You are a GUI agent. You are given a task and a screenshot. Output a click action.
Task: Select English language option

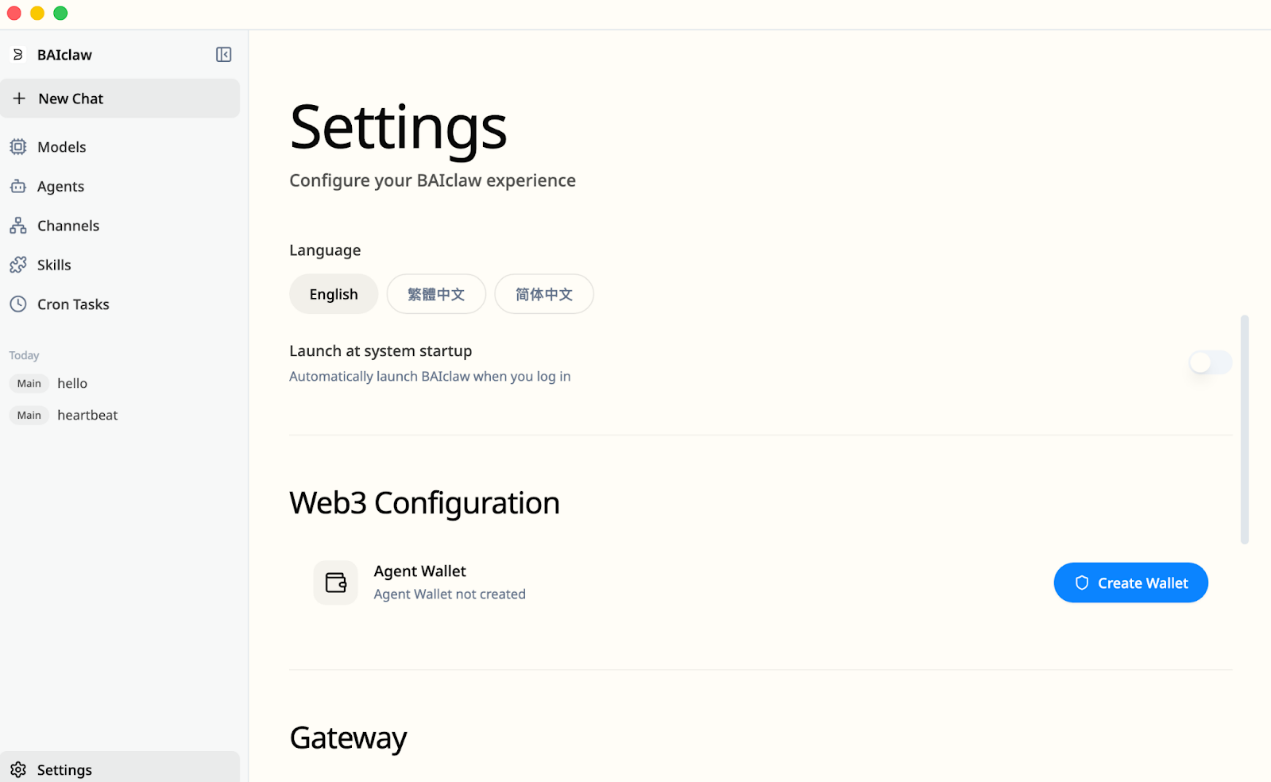[333, 294]
